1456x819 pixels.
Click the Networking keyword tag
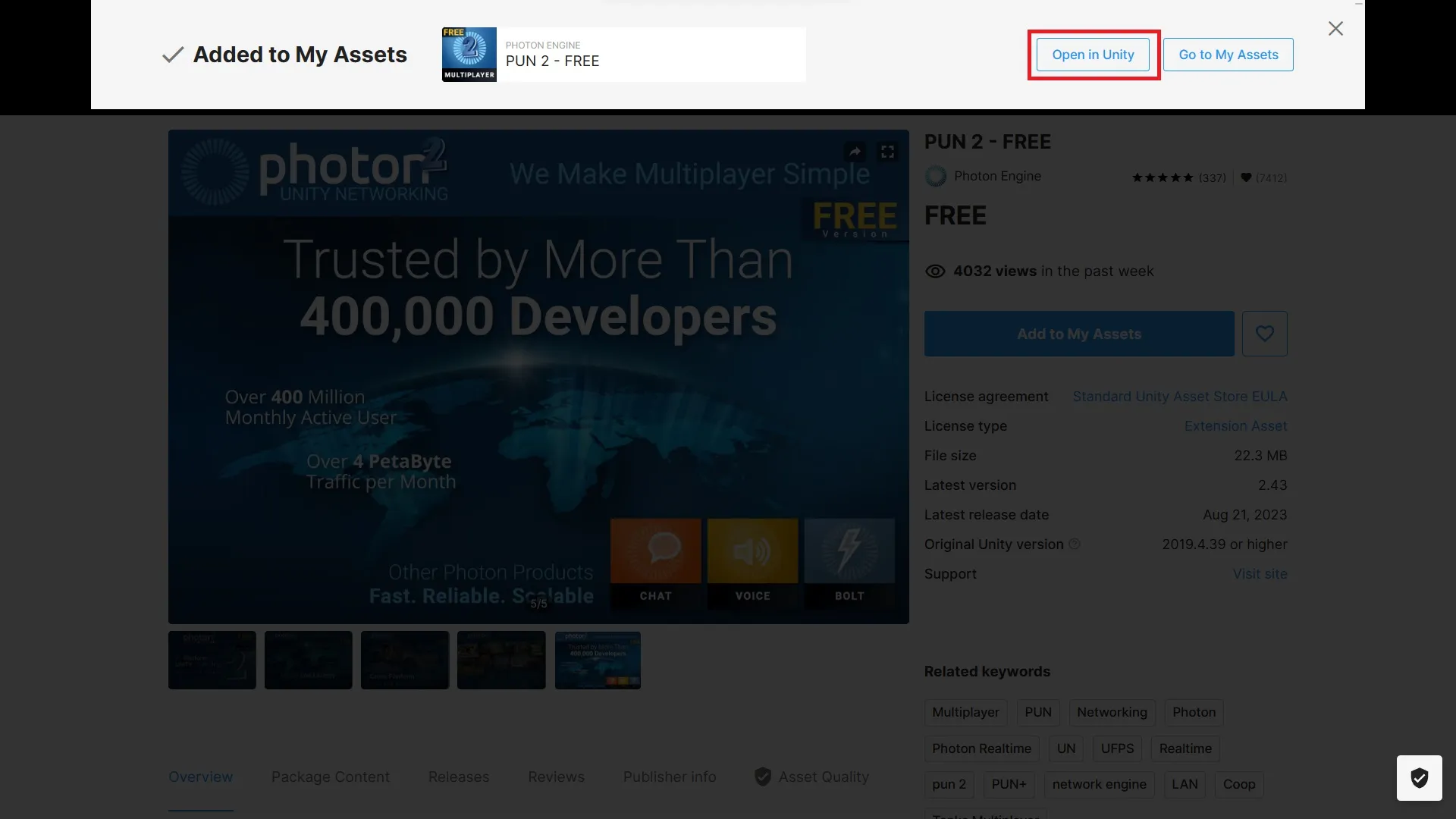tap(1112, 712)
